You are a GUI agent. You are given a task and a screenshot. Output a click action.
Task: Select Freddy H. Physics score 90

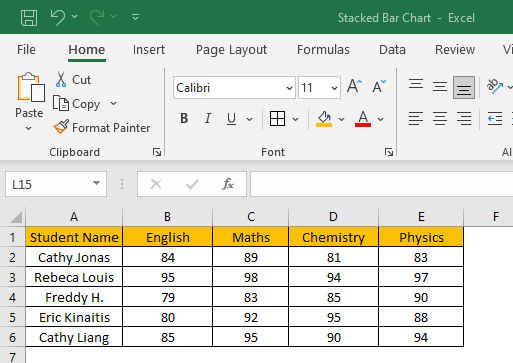[x=421, y=297]
